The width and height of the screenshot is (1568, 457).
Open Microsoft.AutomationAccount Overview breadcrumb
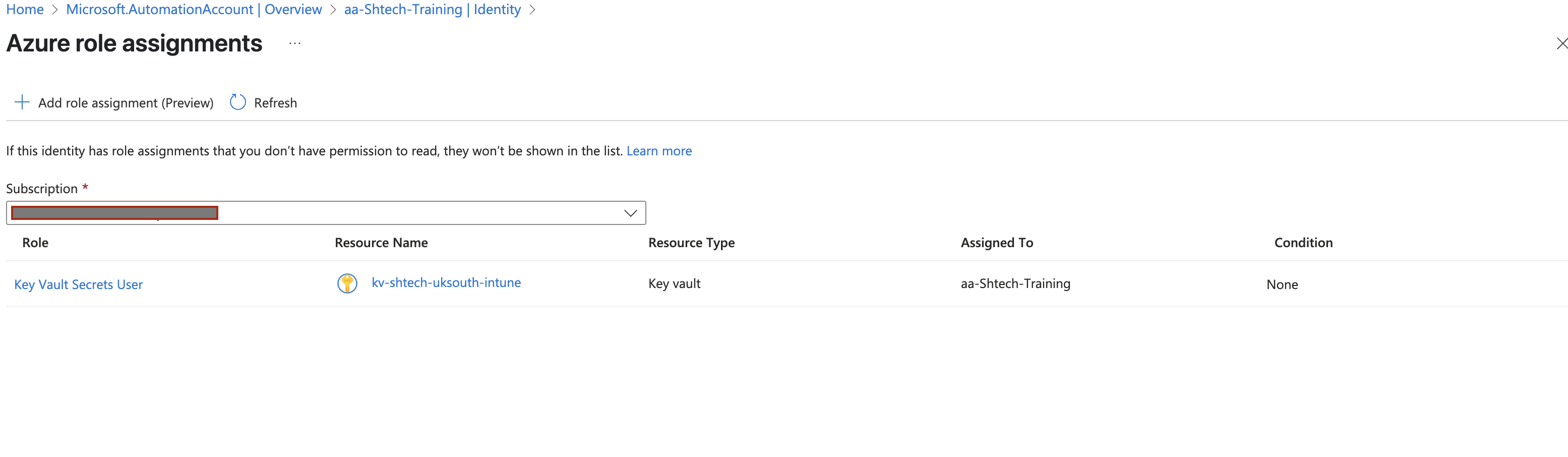tap(194, 10)
